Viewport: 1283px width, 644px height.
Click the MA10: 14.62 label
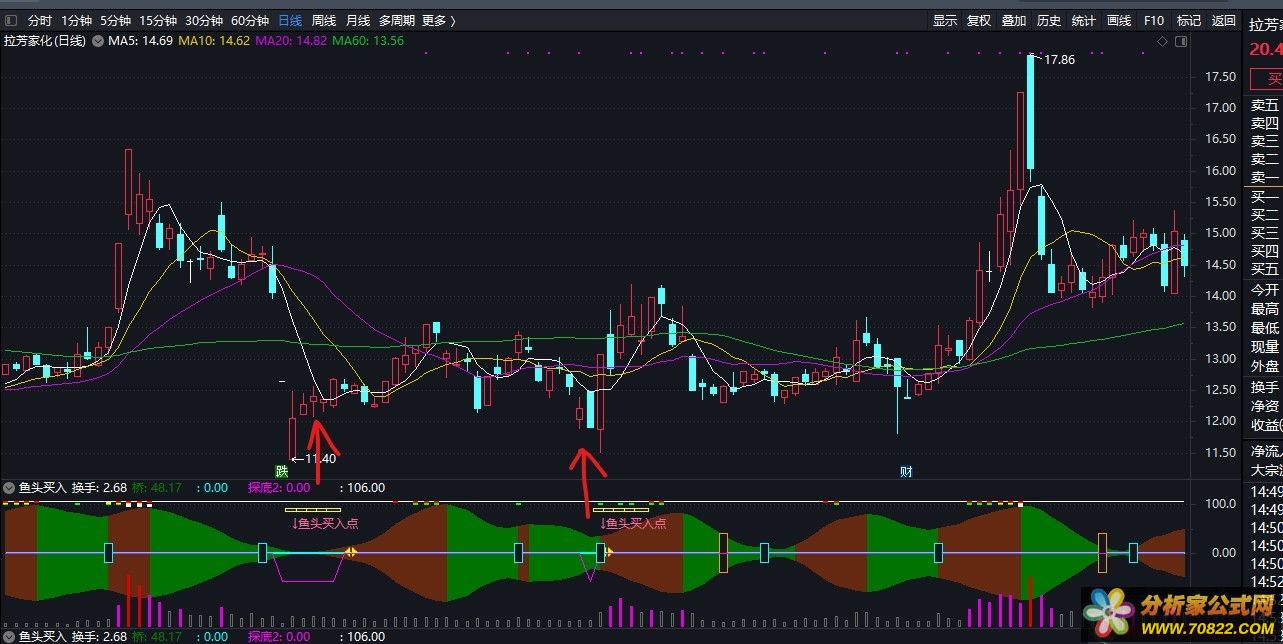[214, 41]
